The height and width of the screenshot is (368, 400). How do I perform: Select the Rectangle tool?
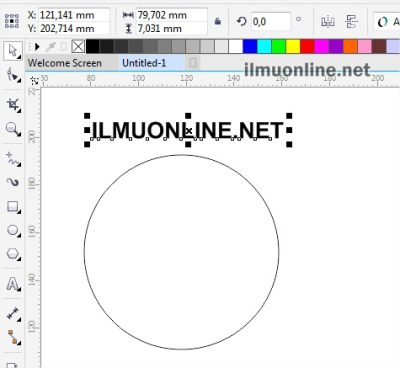click(13, 207)
